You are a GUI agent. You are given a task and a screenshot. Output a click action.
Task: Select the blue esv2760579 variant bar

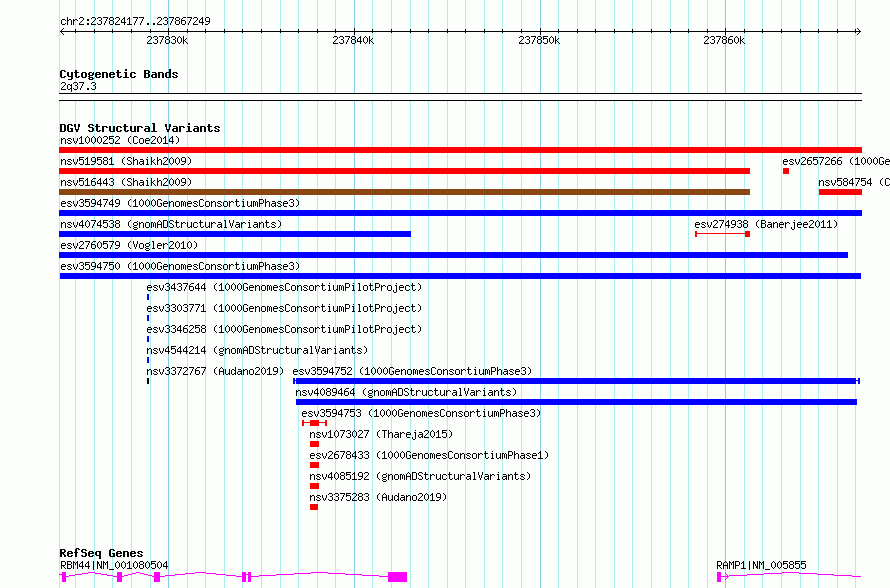tap(454, 255)
